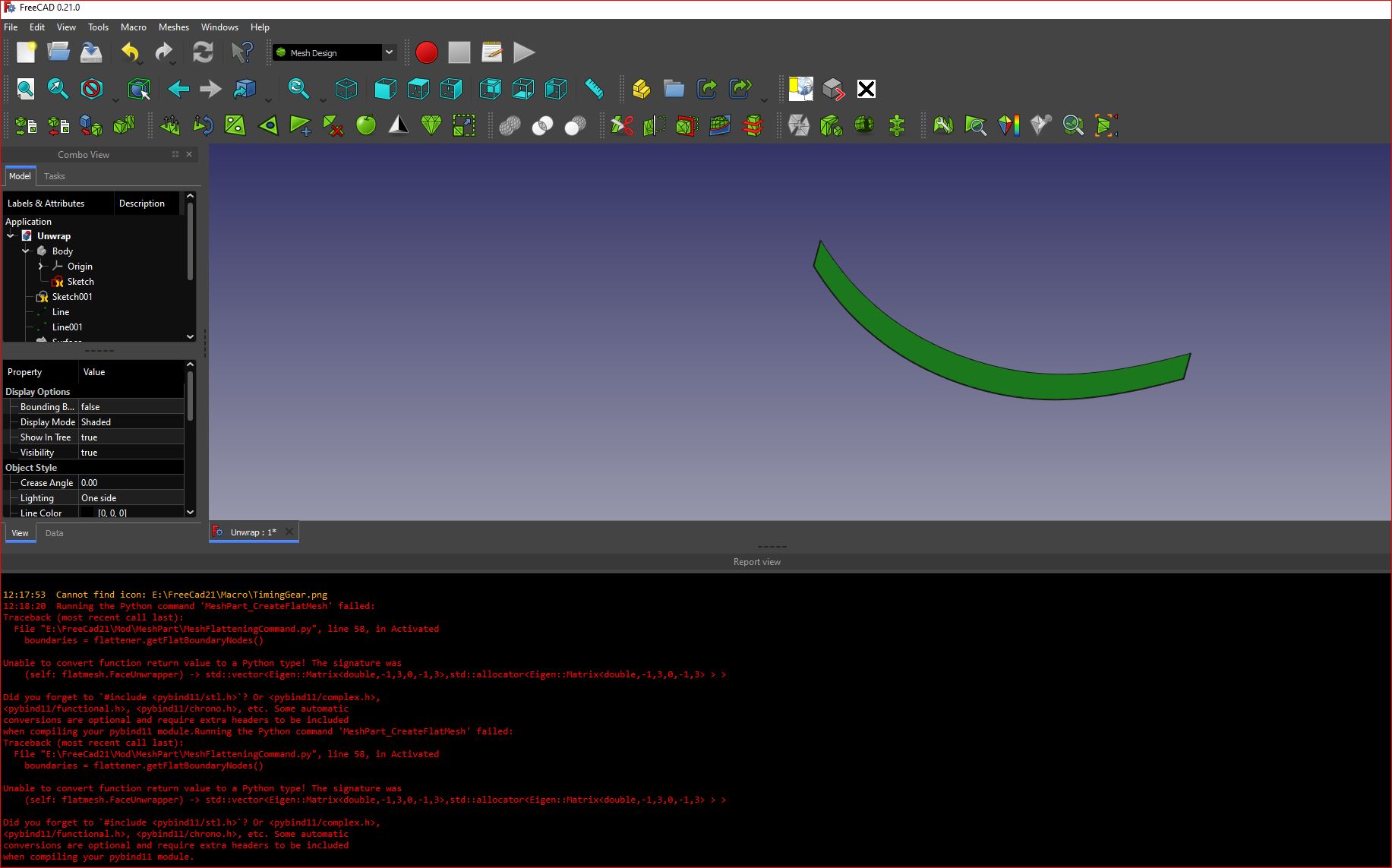Viewport: 1392px width, 868px height.
Task: Activate the Harmonize Normals tool
Action: pos(170,125)
